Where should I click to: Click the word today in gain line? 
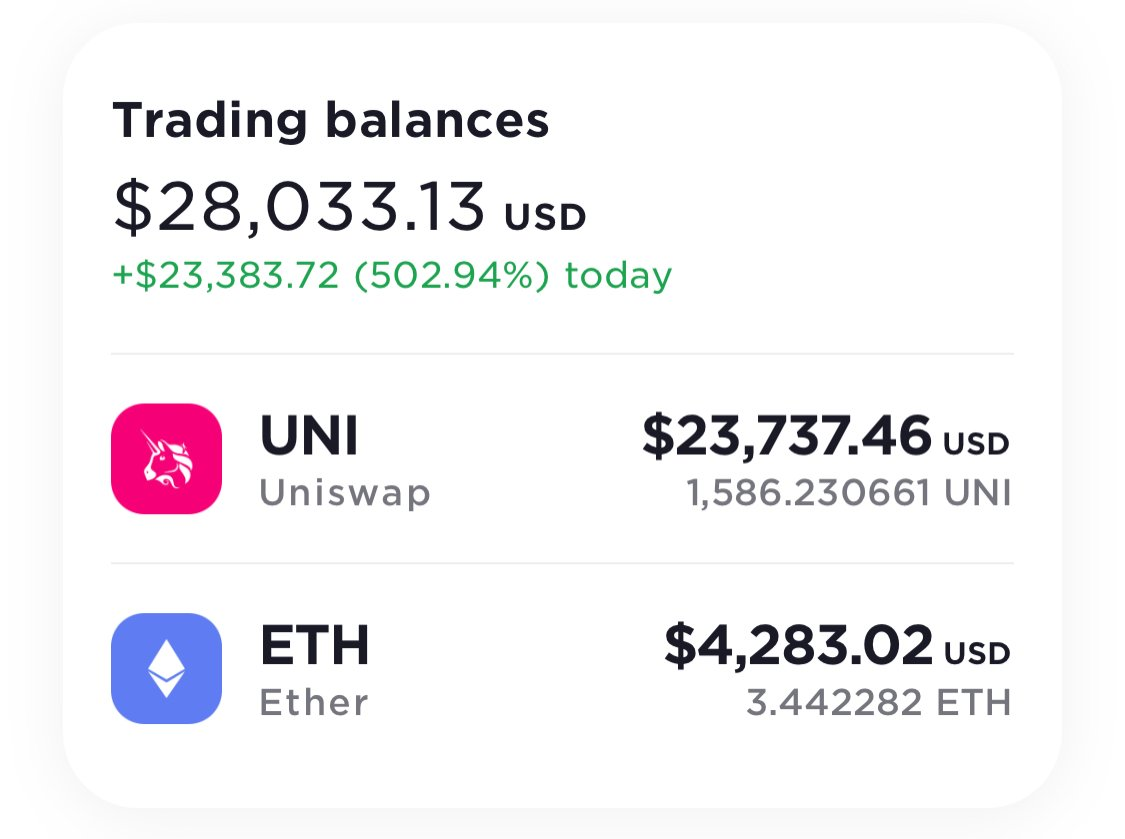click(x=618, y=276)
